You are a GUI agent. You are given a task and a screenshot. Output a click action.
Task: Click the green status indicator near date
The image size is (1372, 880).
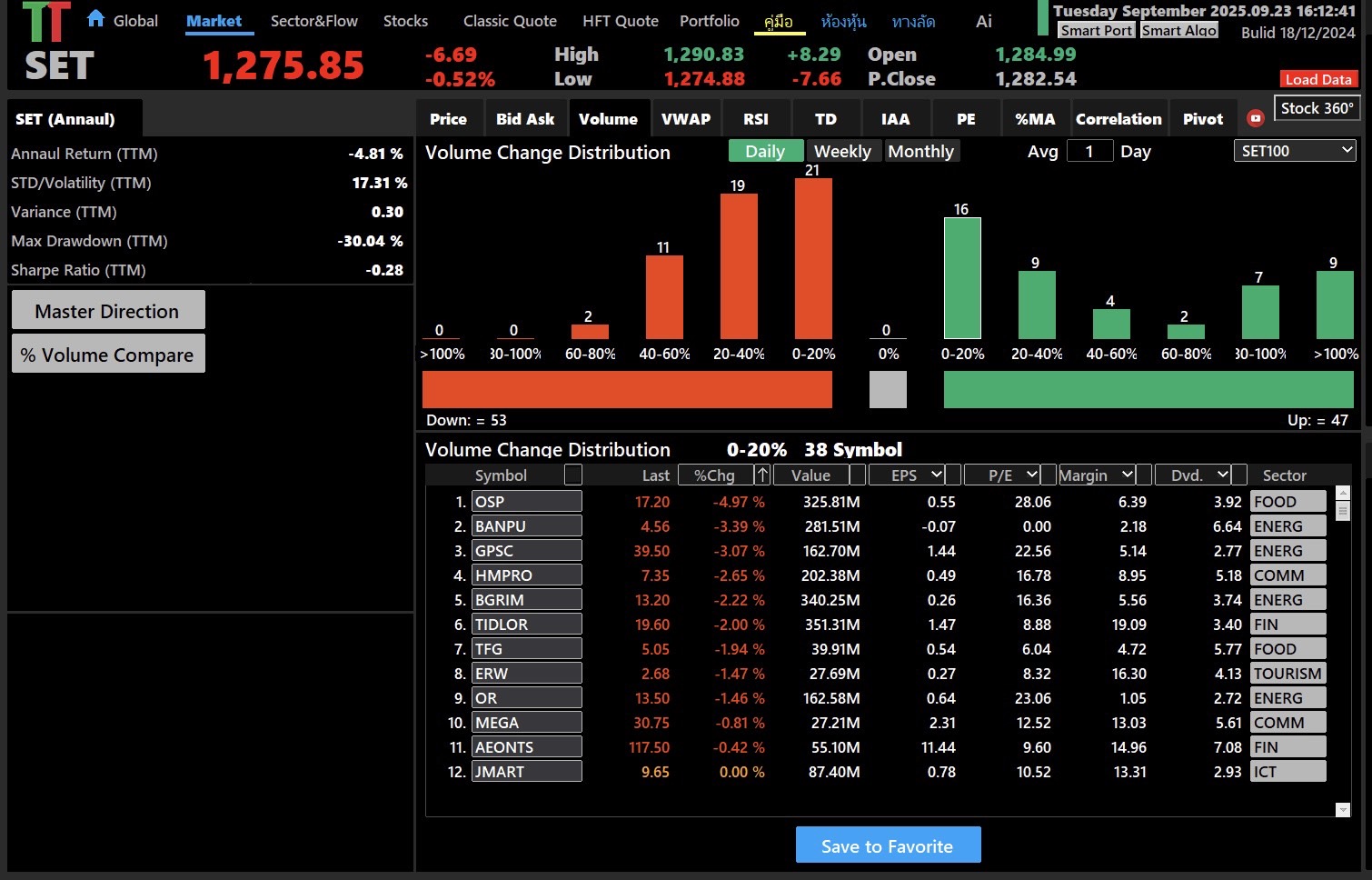pyautogui.click(x=1042, y=18)
